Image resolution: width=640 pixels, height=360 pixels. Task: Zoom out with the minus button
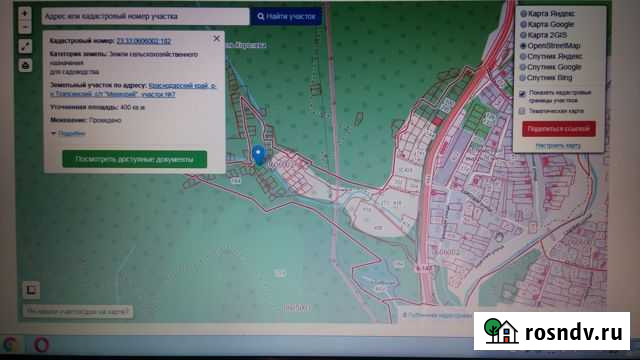[x=25, y=27]
